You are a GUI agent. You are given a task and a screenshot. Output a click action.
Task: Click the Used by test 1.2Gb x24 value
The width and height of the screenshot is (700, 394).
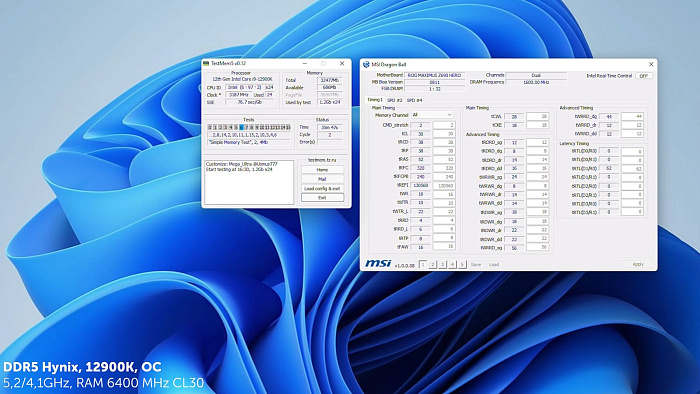click(330, 102)
